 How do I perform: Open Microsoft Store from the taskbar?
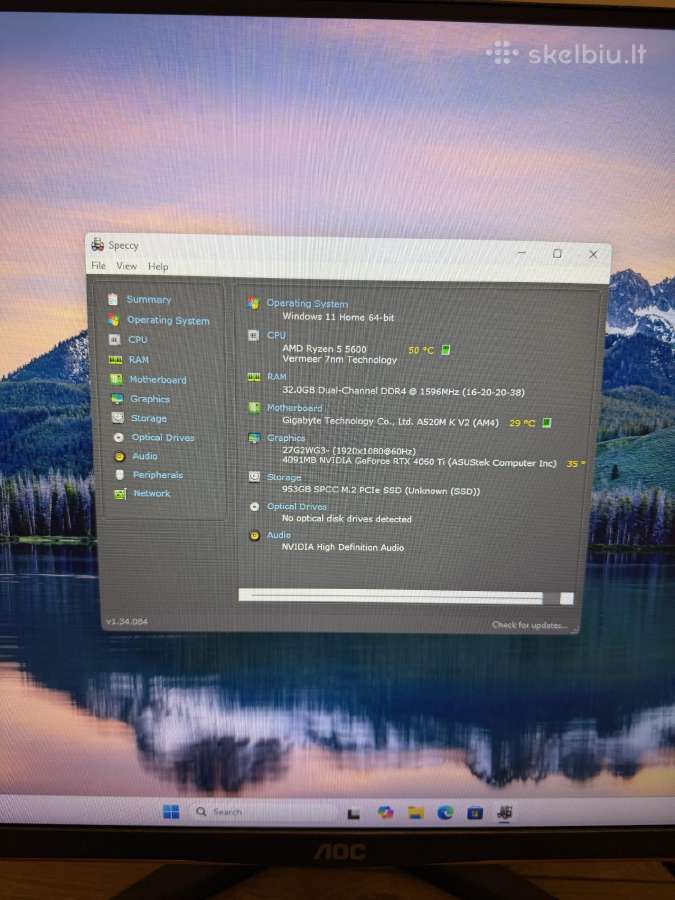click(475, 813)
